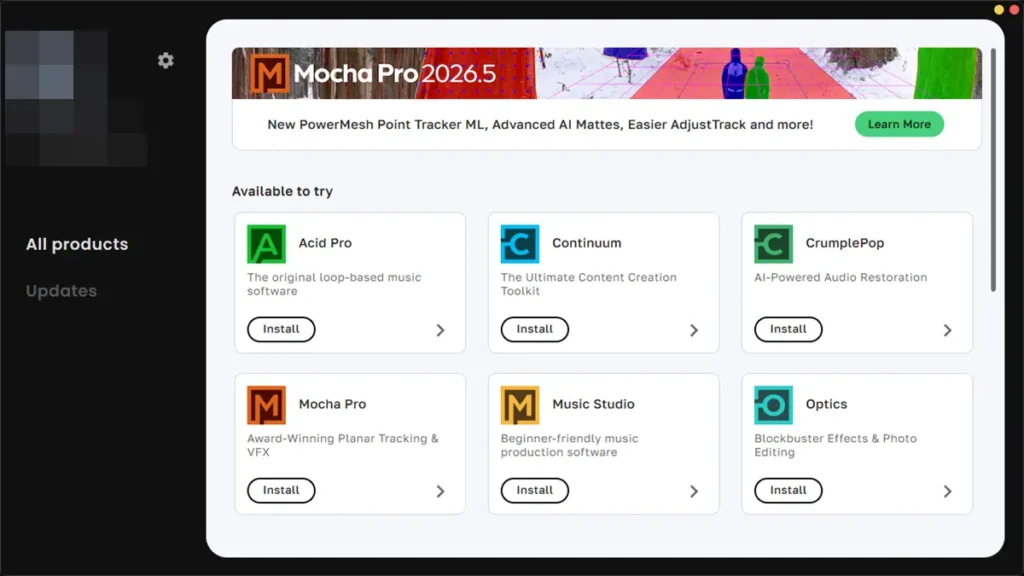Image resolution: width=1024 pixels, height=576 pixels.
Task: Expand Continuum details chevron
Action: click(694, 330)
